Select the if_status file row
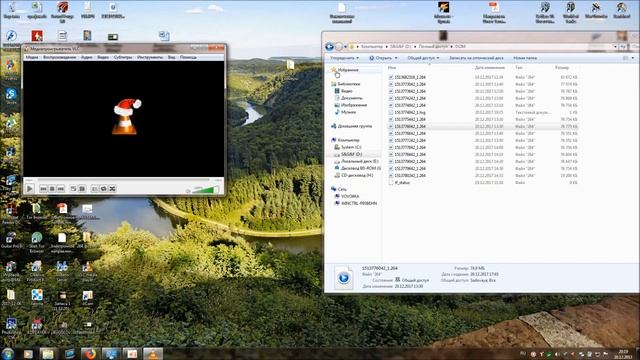Image resolution: width=640 pixels, height=360 pixels. 483,182
